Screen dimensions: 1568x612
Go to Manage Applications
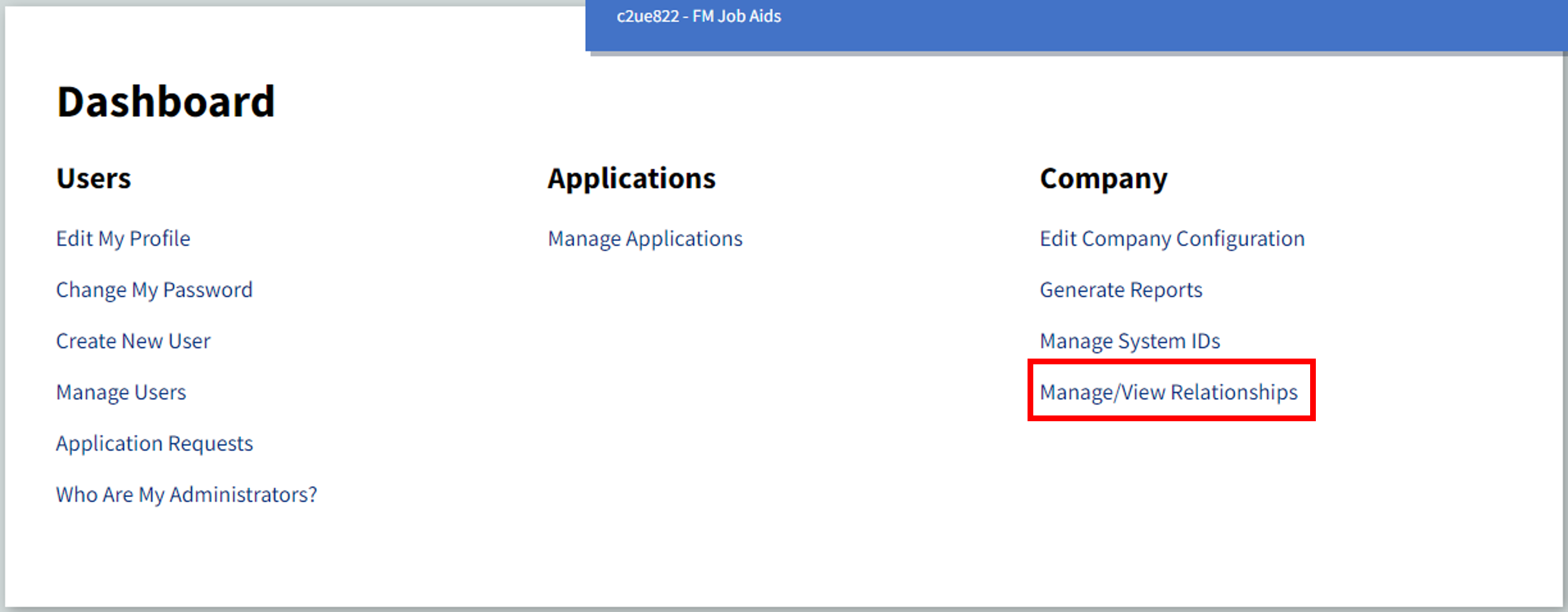point(645,238)
